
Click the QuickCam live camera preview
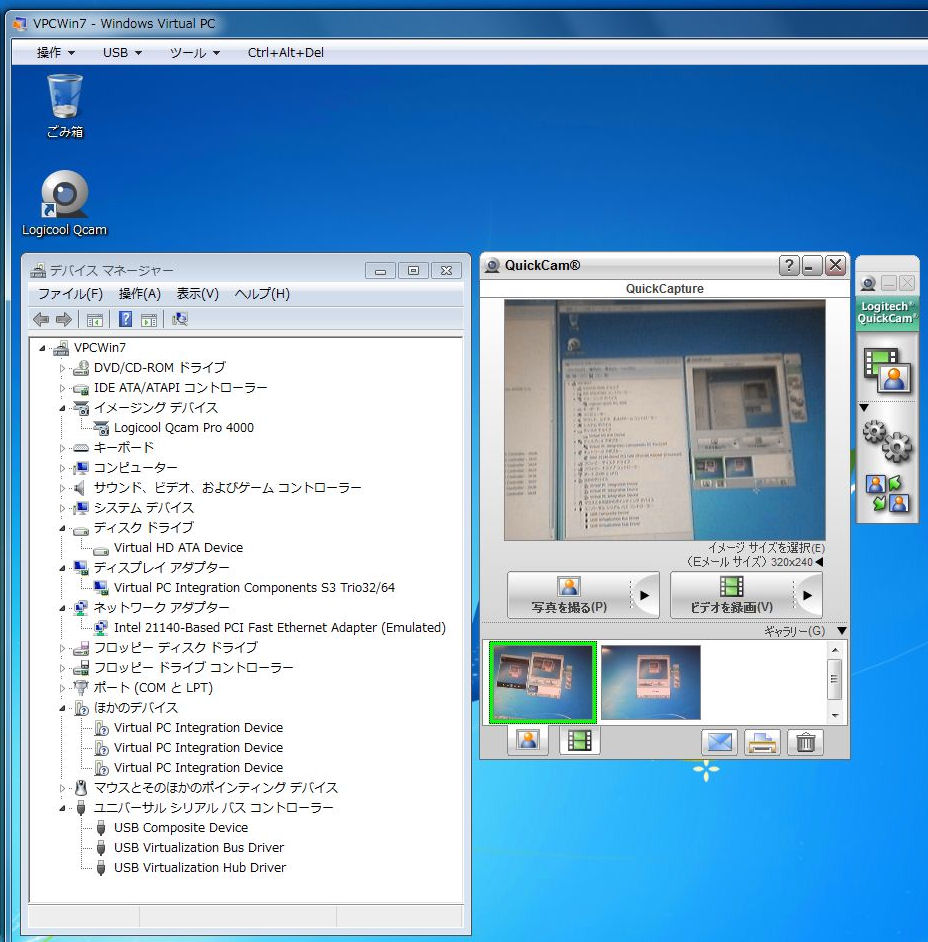[664, 420]
